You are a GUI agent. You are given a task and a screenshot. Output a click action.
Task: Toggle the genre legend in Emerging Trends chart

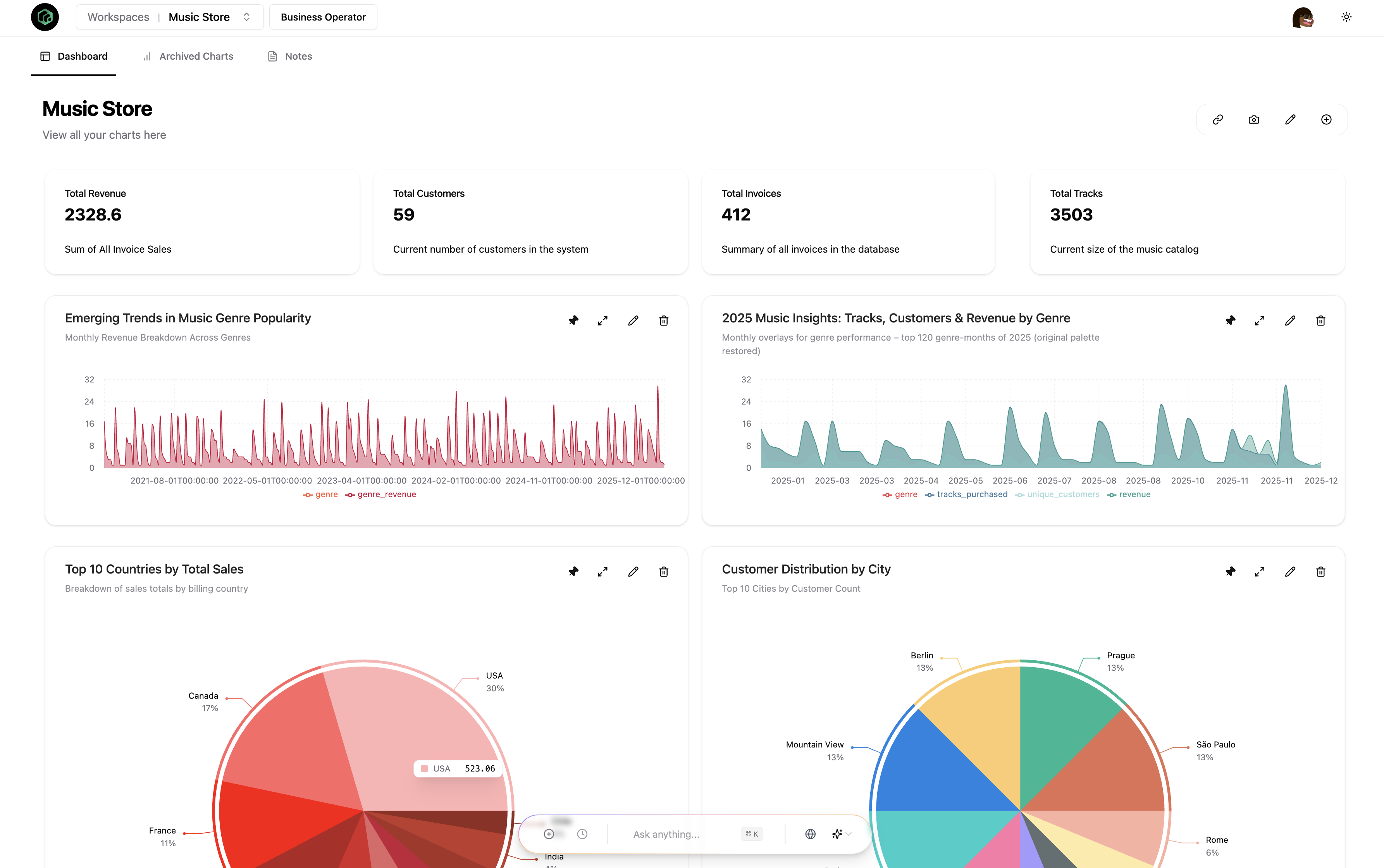coord(320,494)
